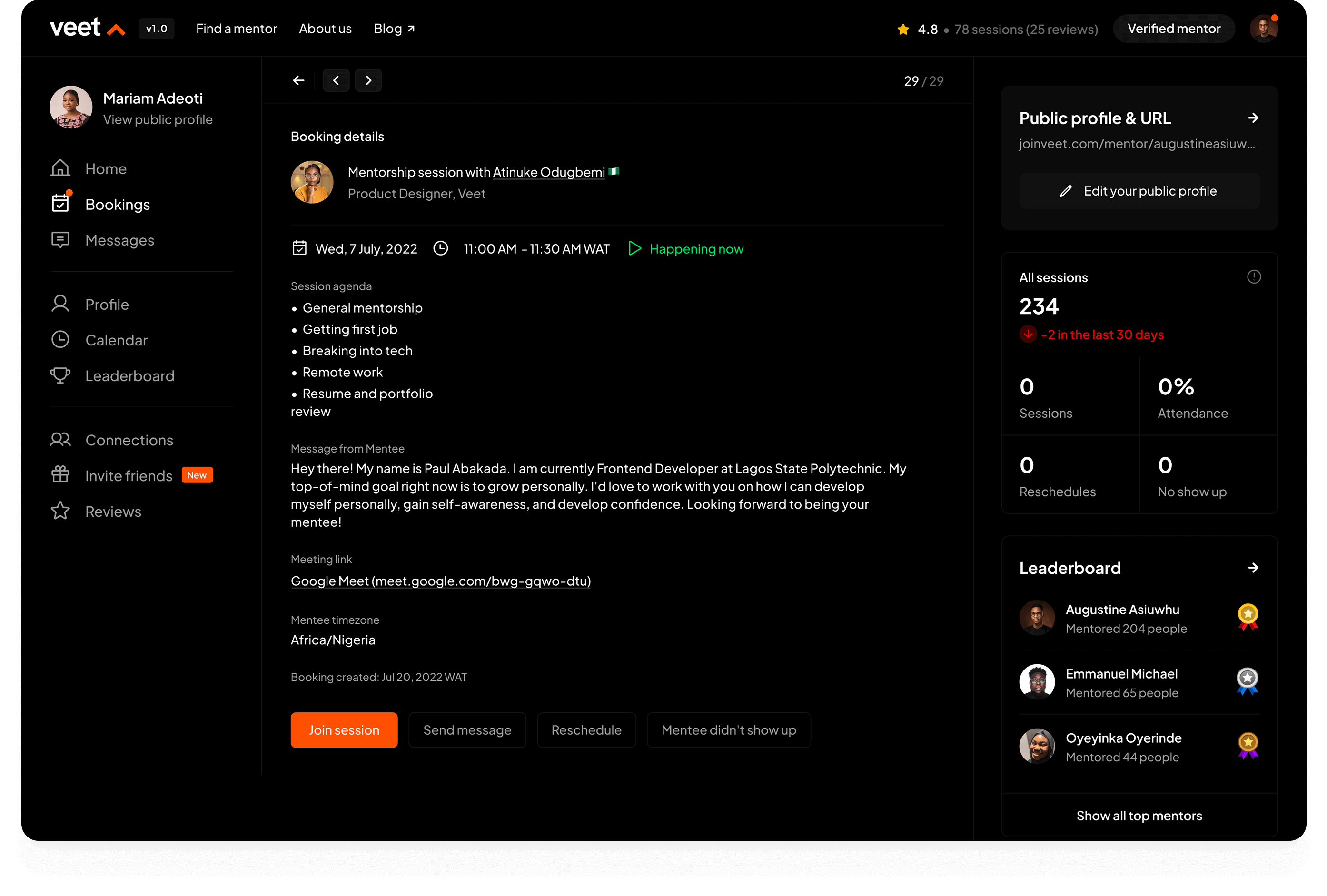Click Mentee didn't show up button
The height and width of the screenshot is (896, 1327).
(729, 730)
